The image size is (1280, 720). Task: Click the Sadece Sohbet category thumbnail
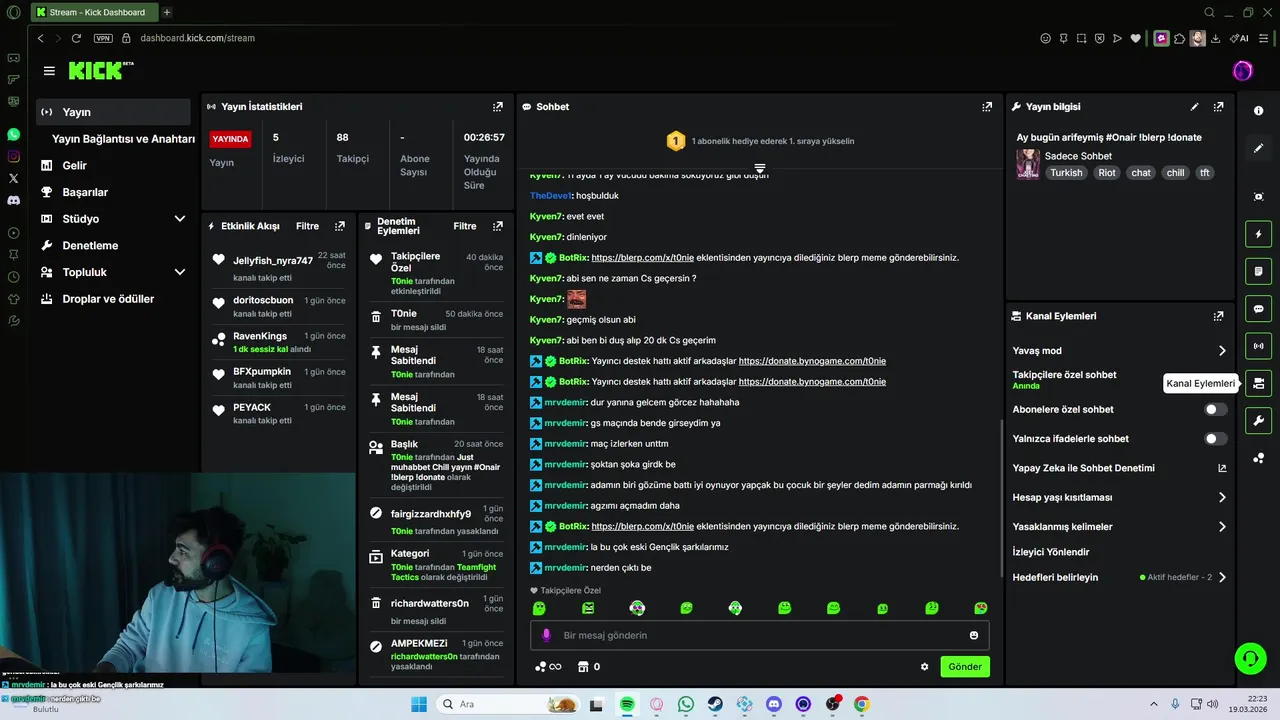point(1028,164)
